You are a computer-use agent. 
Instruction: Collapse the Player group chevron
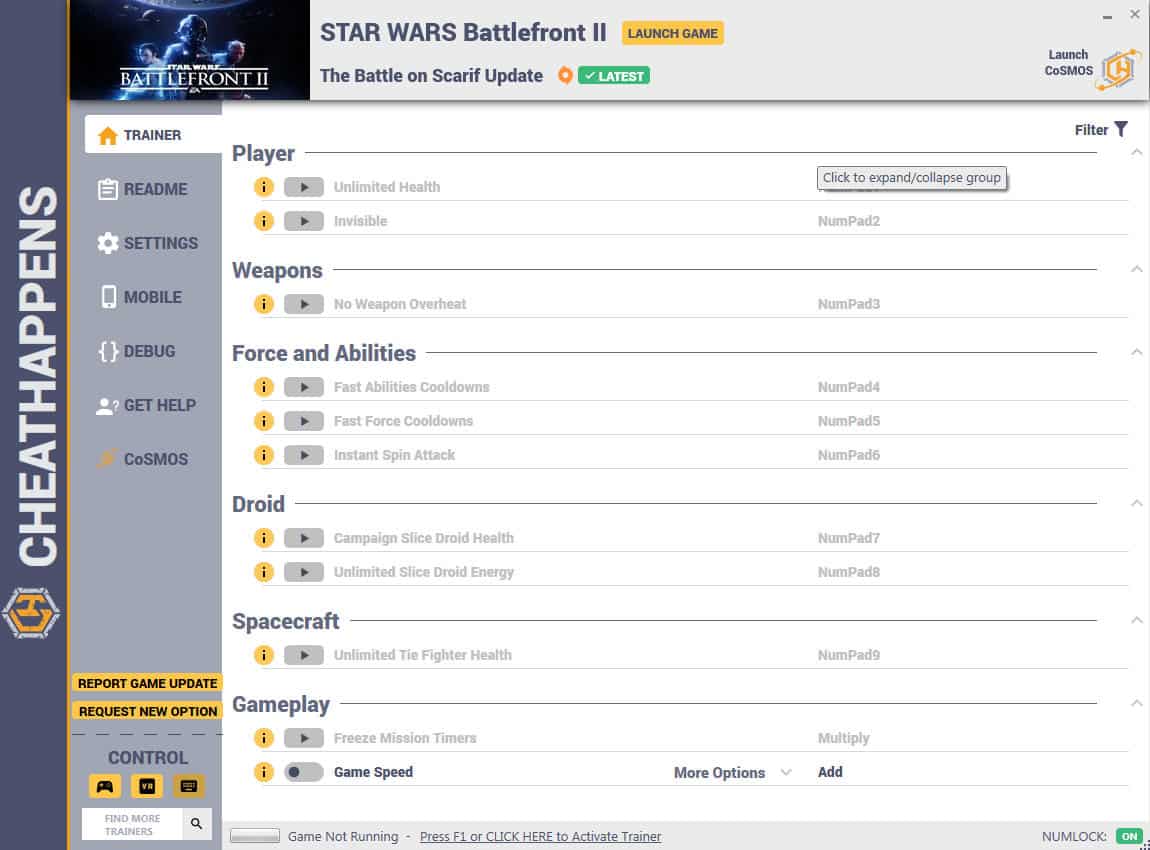coord(1136,153)
